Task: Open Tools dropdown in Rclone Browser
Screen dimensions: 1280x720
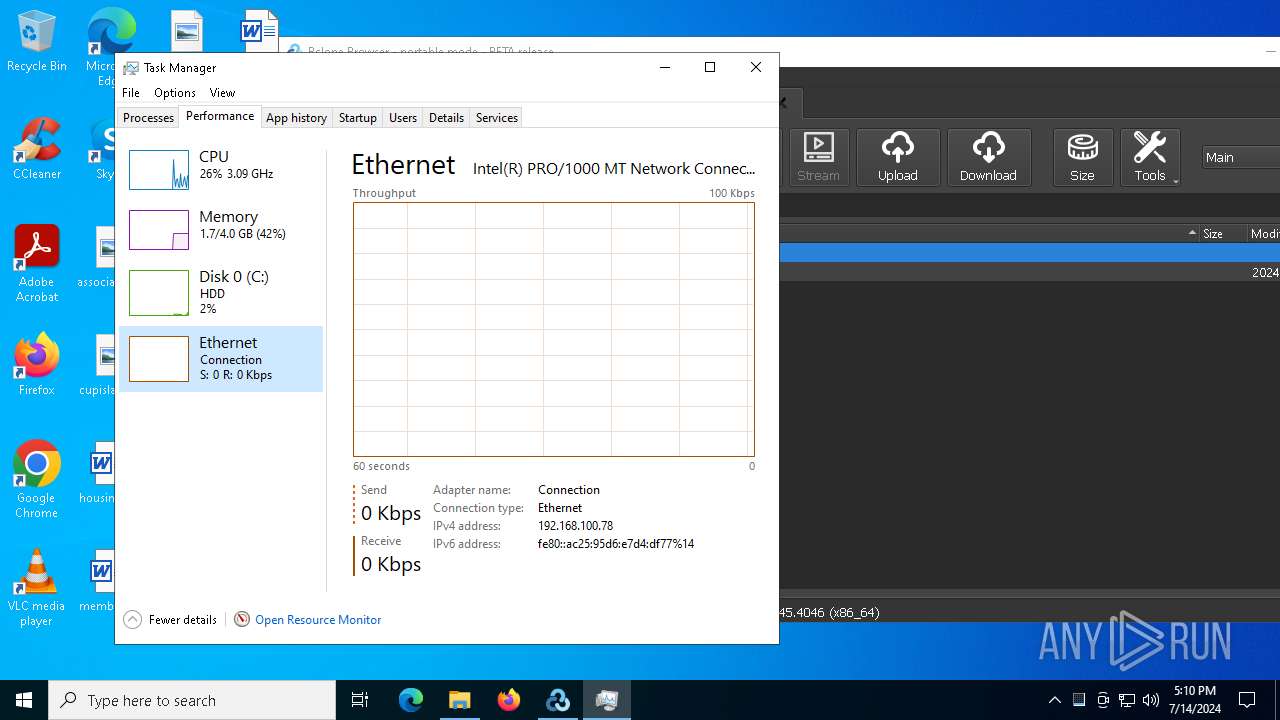Action: (x=1150, y=157)
